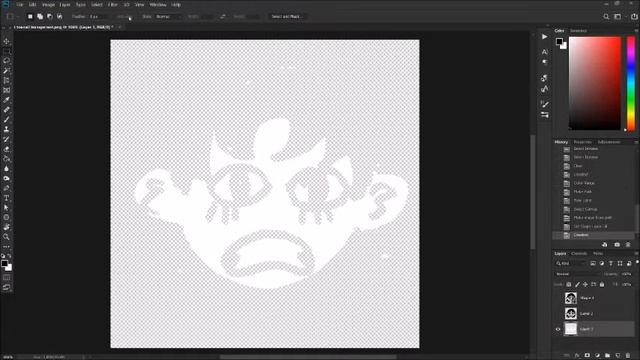
Task: Hide Layer 1 with eye icon
Action: click(558, 329)
